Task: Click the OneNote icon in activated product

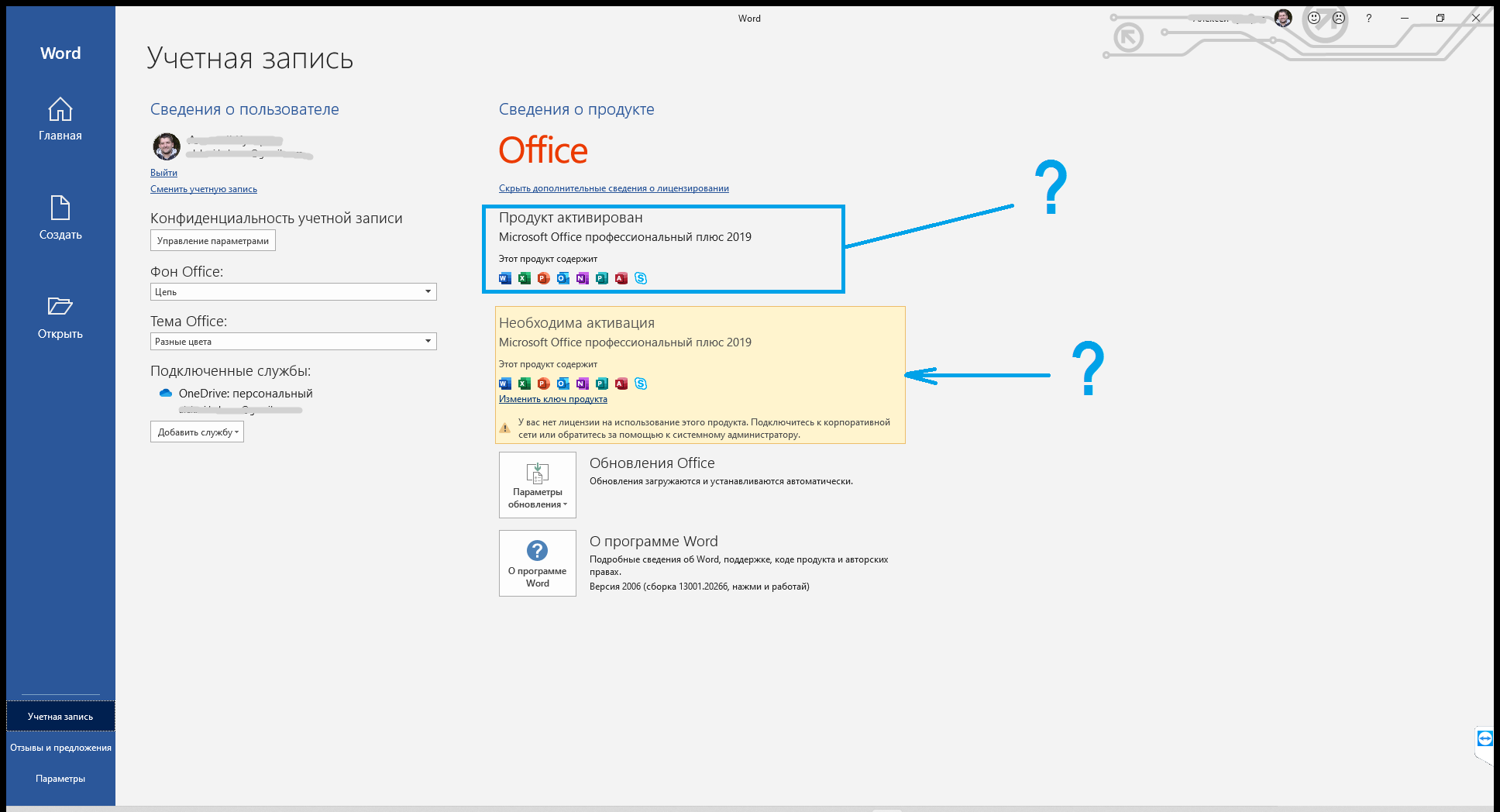Action: [583, 278]
